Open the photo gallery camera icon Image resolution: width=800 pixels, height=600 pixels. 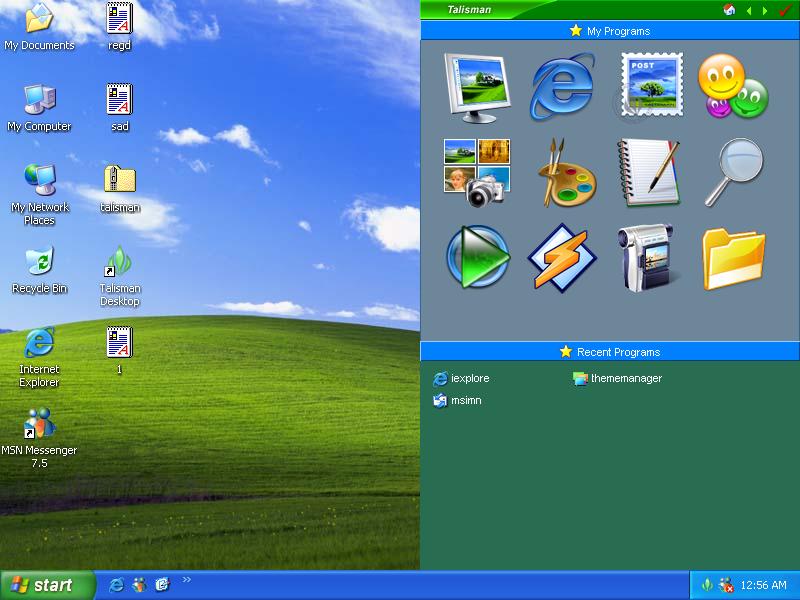[x=477, y=172]
